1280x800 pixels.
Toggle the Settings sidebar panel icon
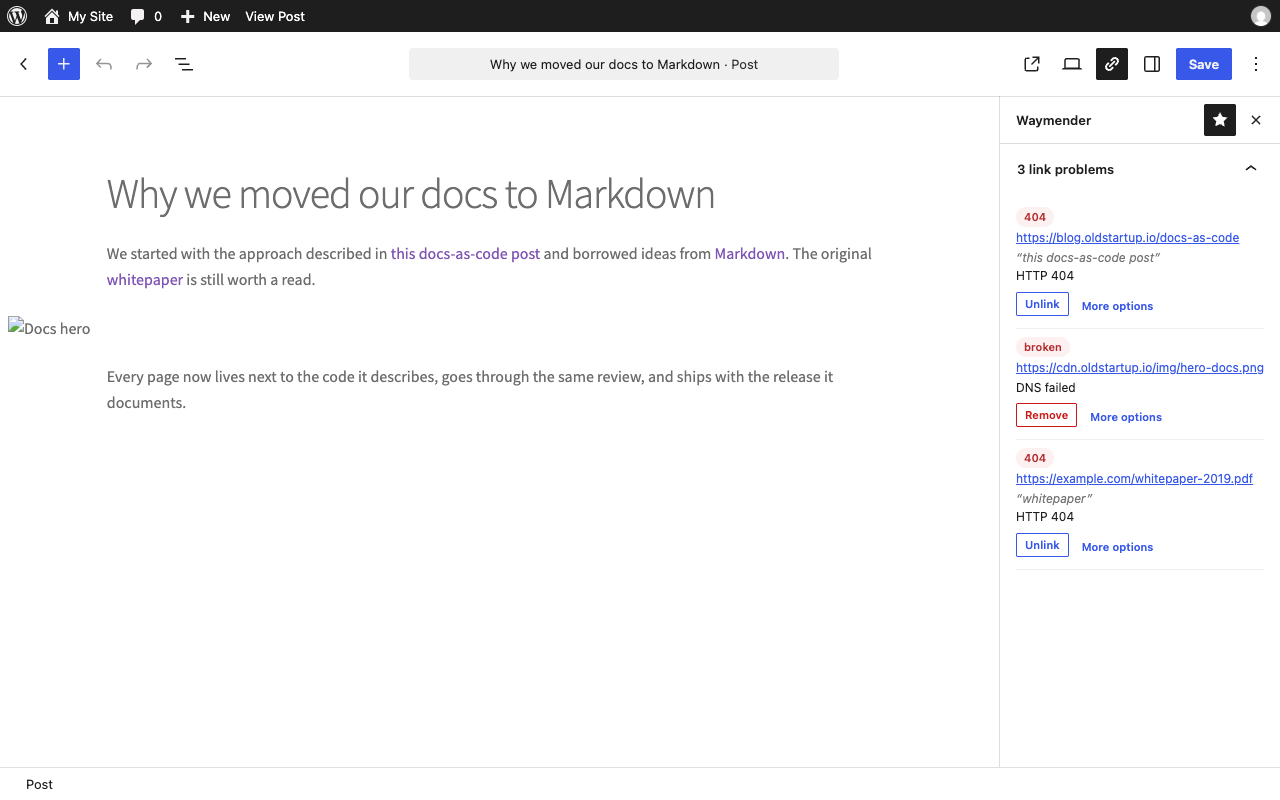click(1152, 64)
